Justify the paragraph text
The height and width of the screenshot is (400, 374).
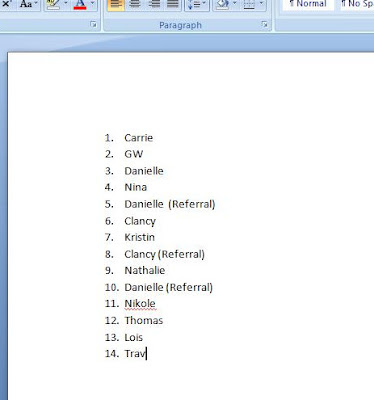[x=173, y=4]
